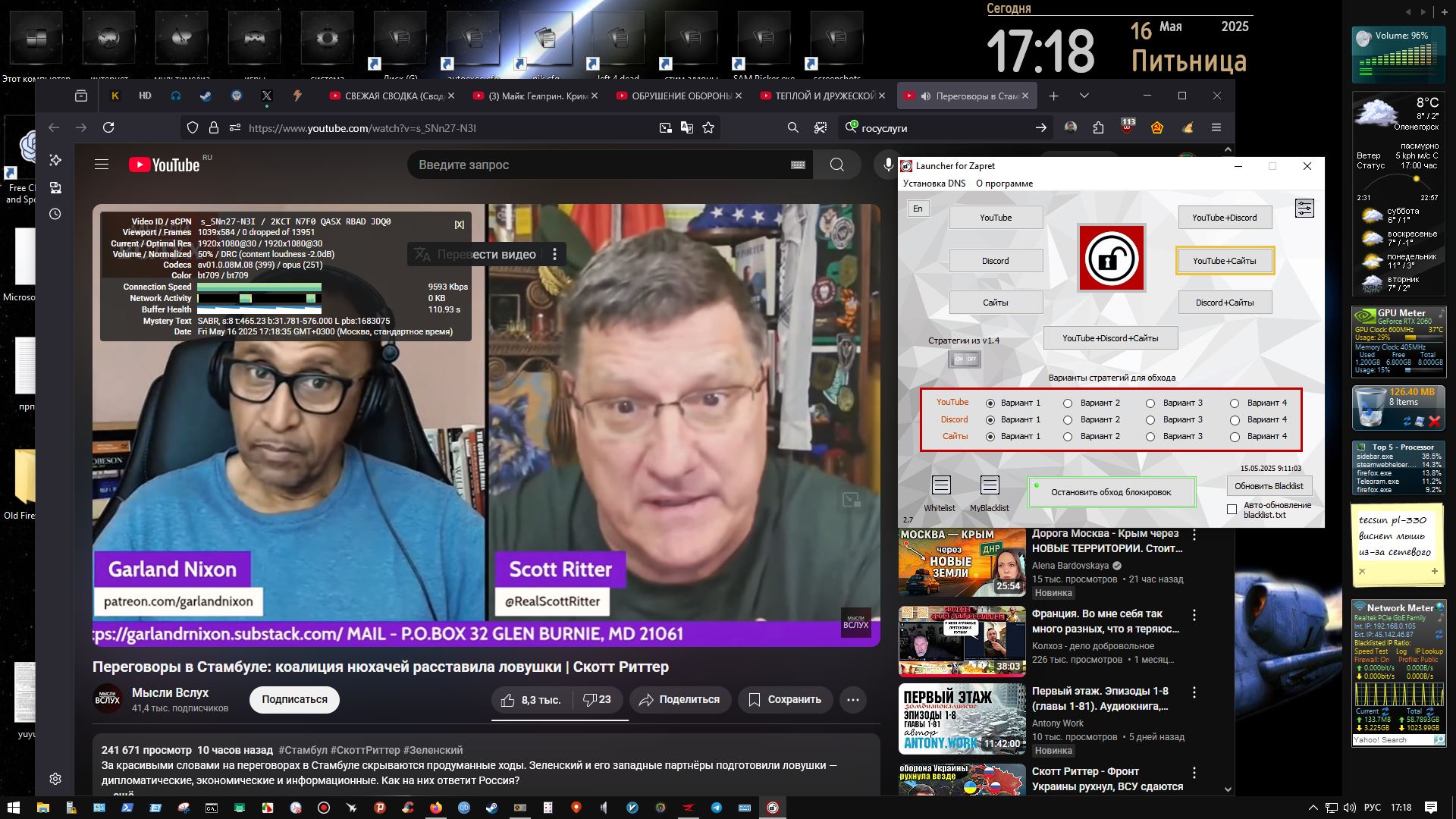Open the Whitelist file icon

(x=940, y=485)
